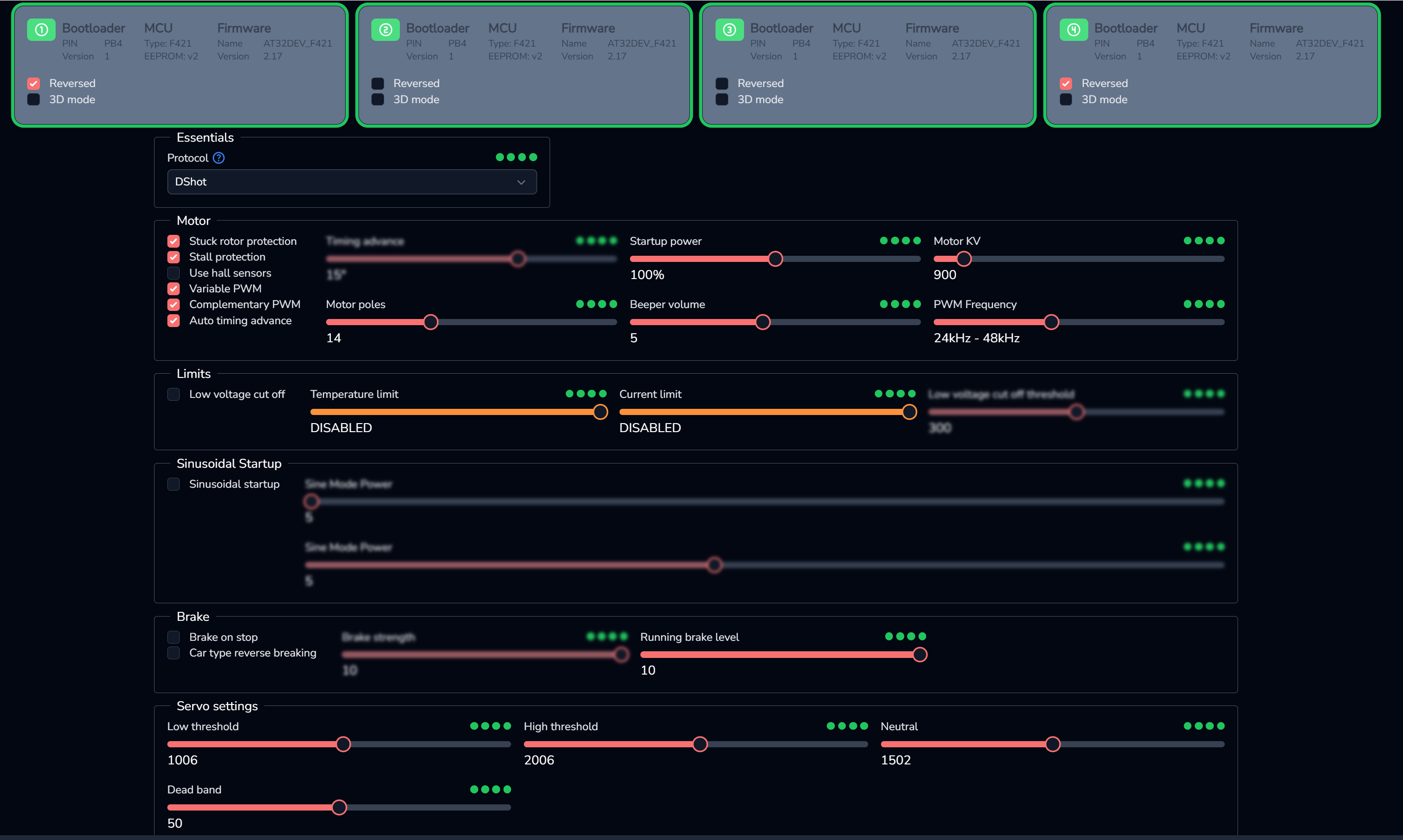
Task: Click the Protocol dropdown chevron arrow
Action: tap(521, 182)
